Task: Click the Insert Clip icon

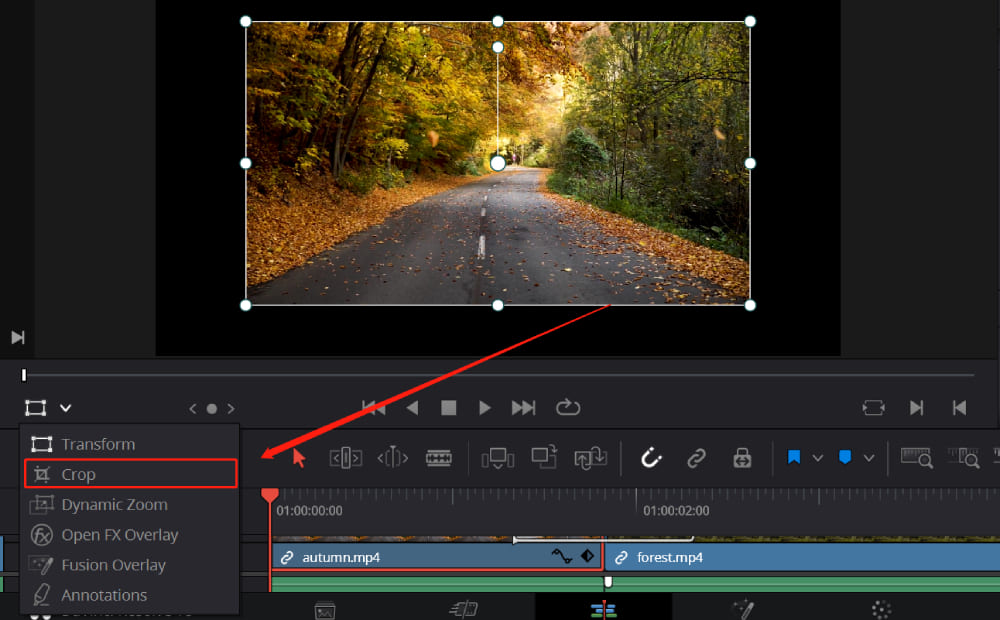Action: 498,457
